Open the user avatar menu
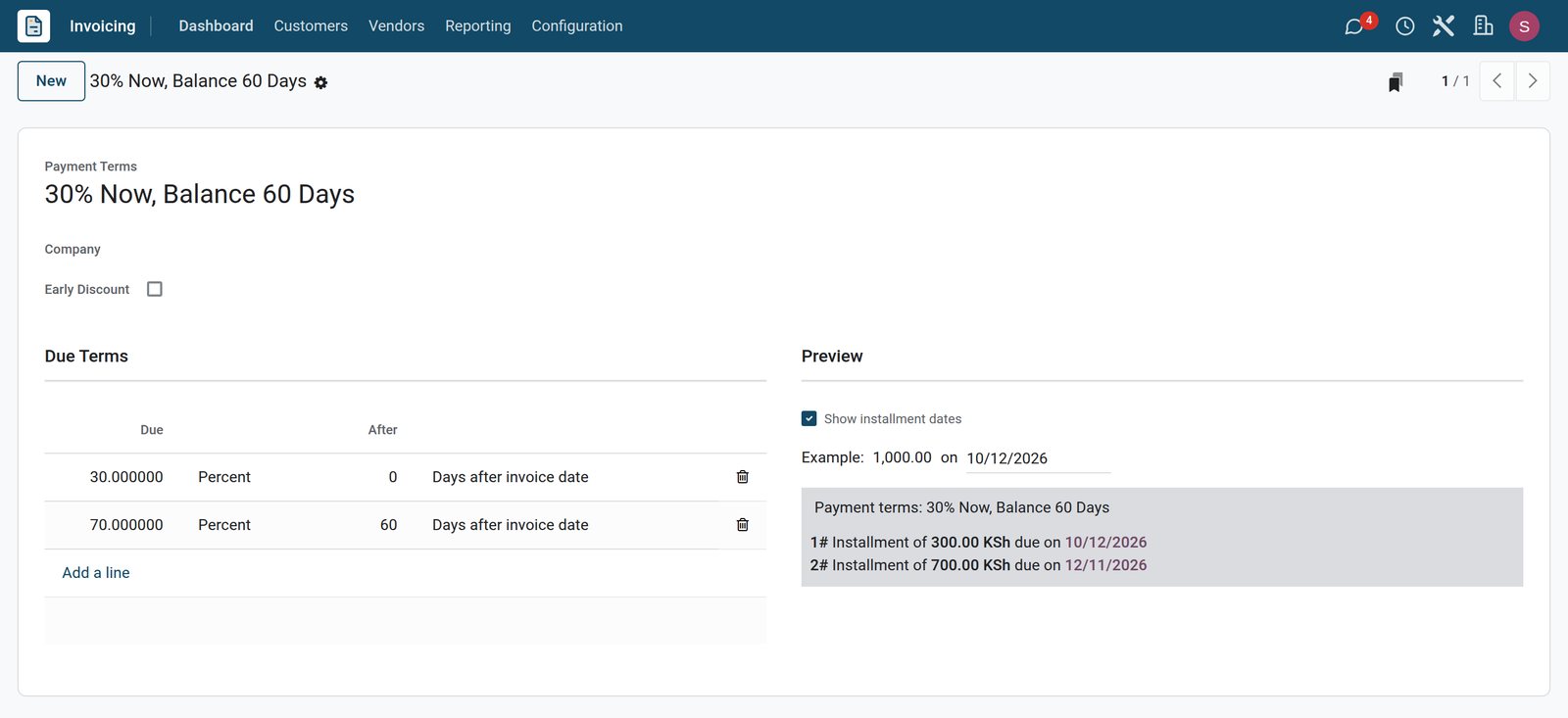Viewport: 1568px width, 718px height. 1524,26
